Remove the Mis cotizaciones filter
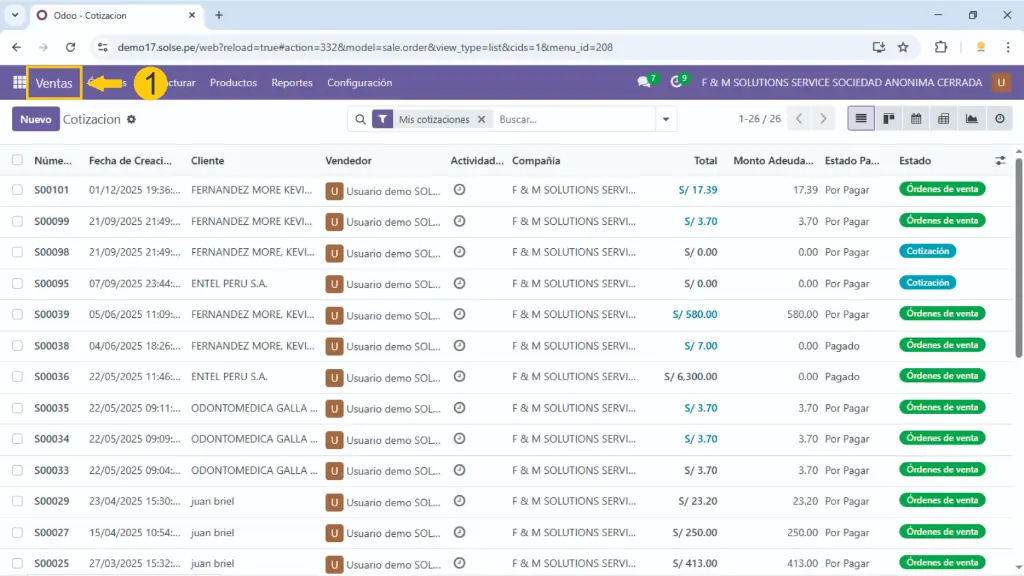The height and width of the screenshot is (576, 1024). click(x=481, y=119)
